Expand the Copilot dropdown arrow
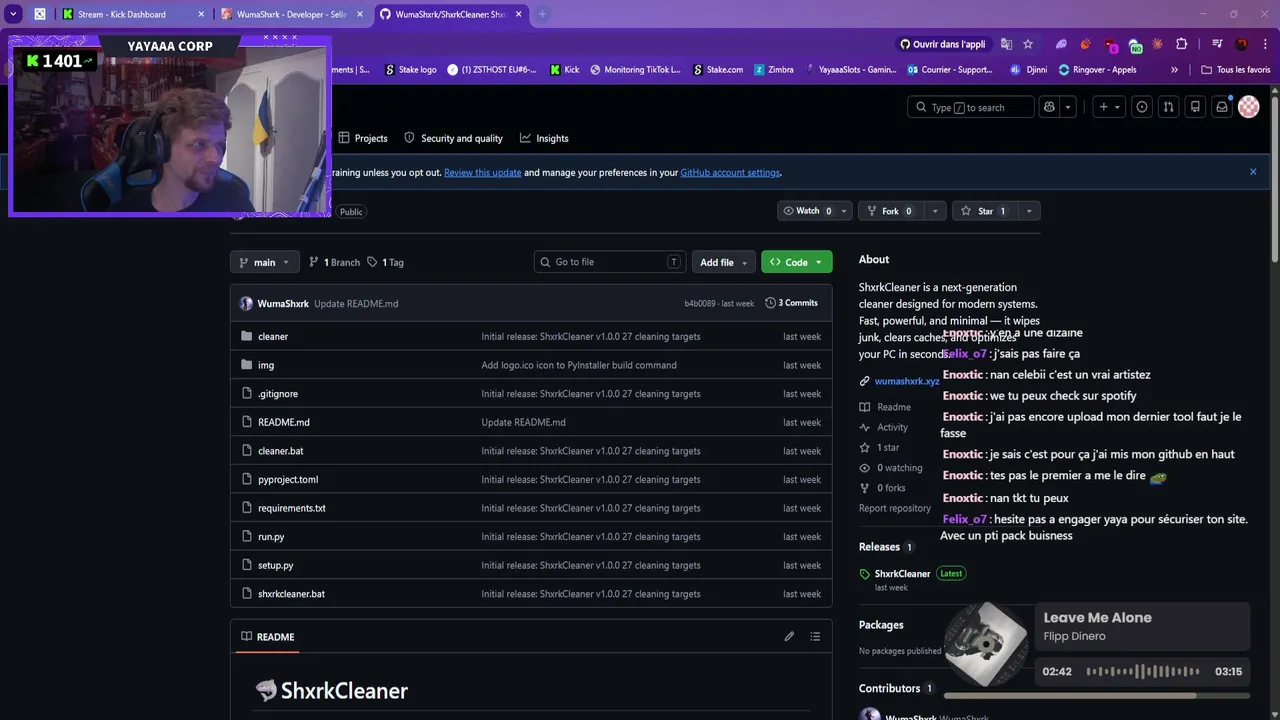The image size is (1280, 720). click(1068, 107)
